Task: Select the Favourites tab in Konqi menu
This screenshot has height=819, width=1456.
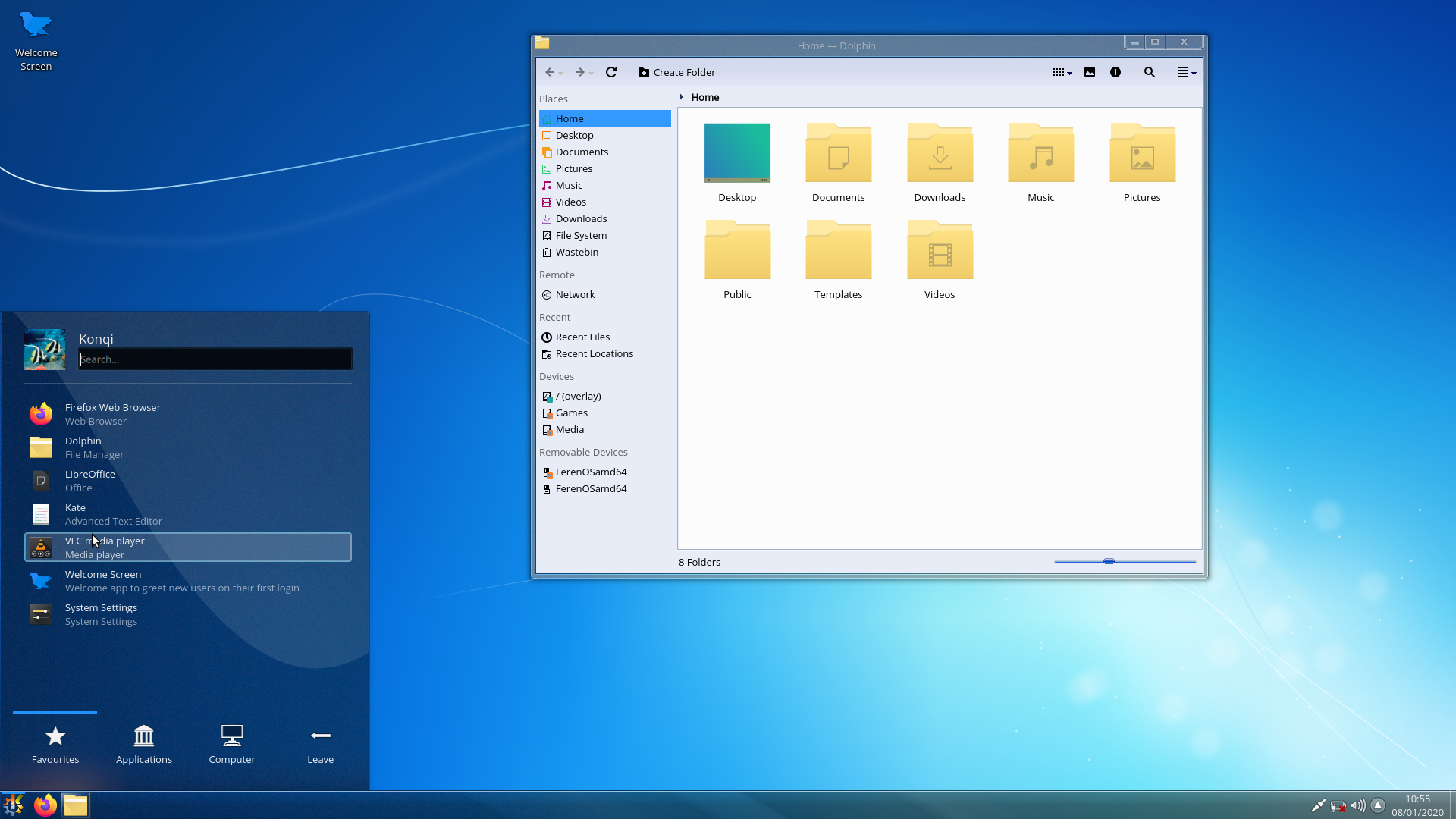Action: pyautogui.click(x=55, y=744)
